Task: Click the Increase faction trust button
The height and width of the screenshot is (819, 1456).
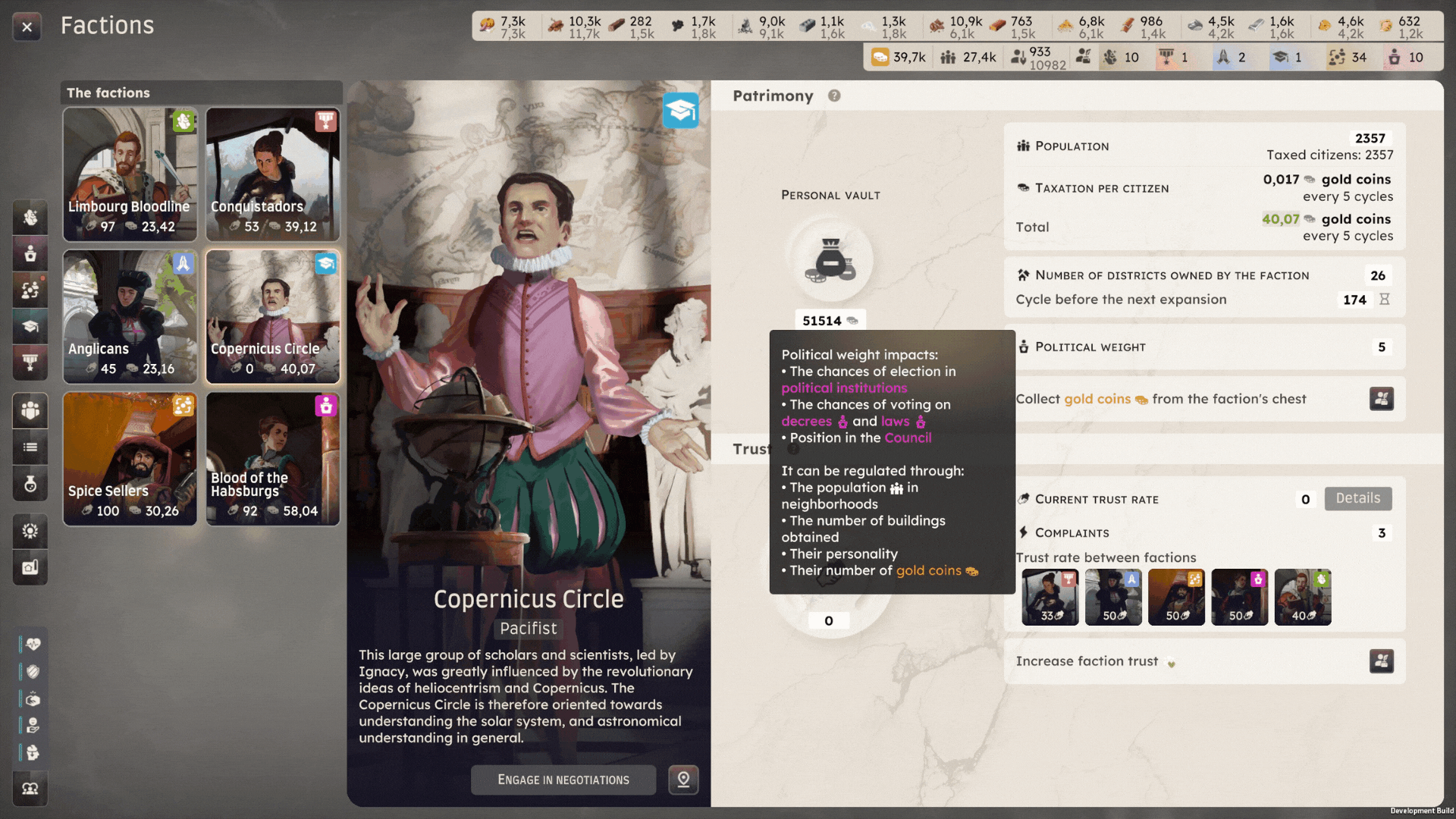Action: click(x=1381, y=661)
